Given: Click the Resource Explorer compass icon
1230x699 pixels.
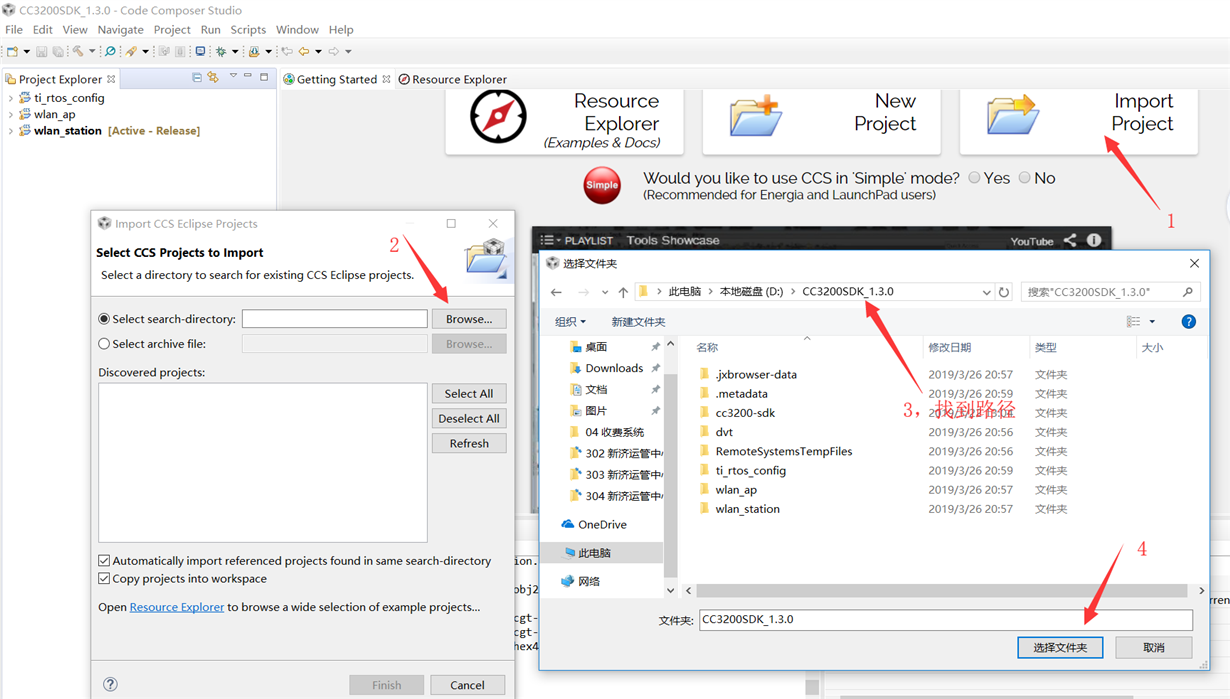Looking at the screenshot, I should pos(498,117).
